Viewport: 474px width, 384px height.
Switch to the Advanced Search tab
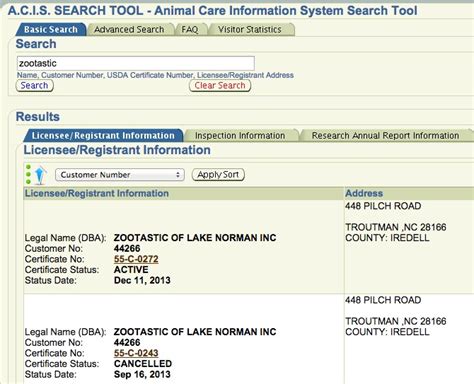[129, 30]
